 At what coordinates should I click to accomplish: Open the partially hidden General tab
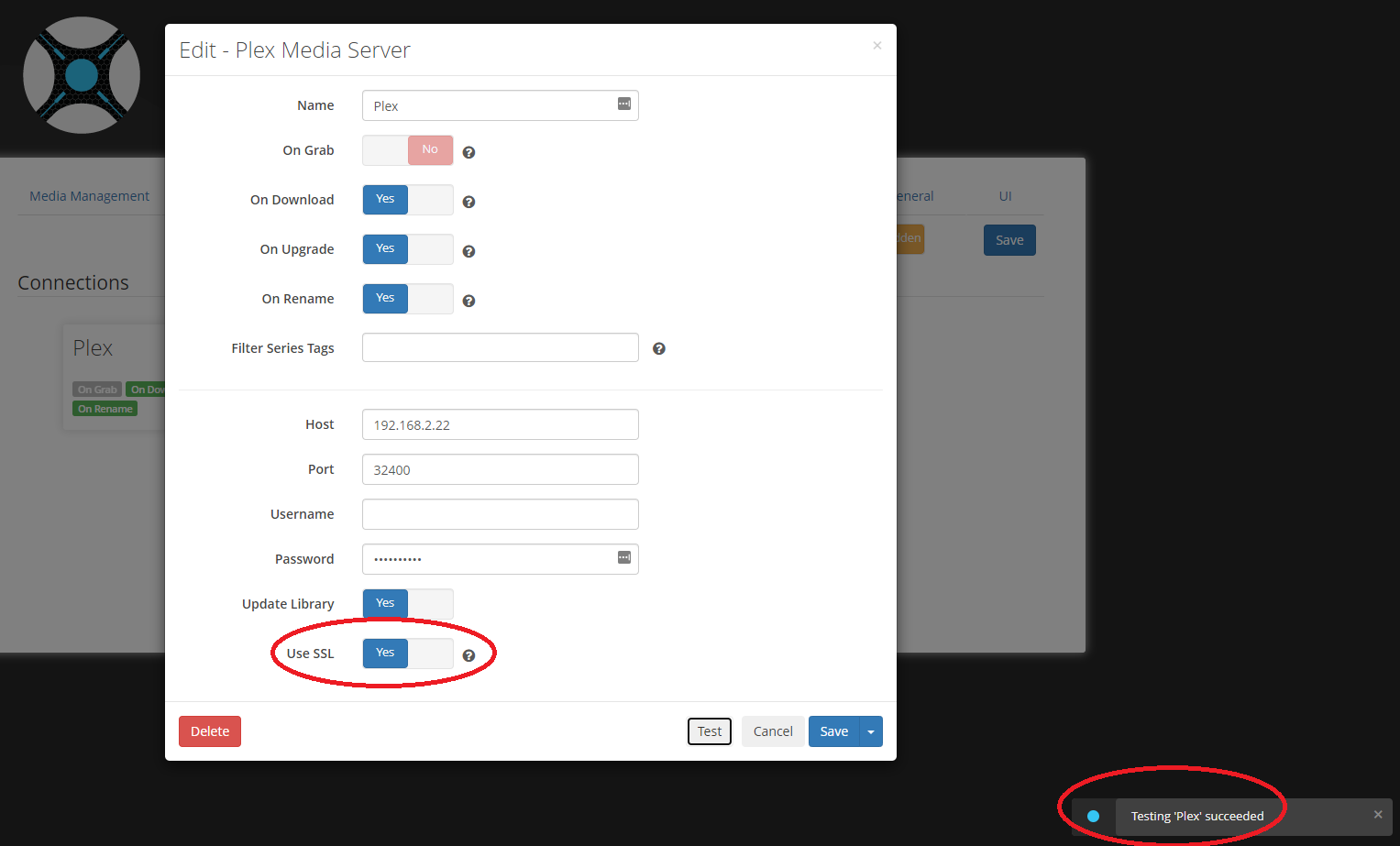pyautogui.click(x=915, y=196)
